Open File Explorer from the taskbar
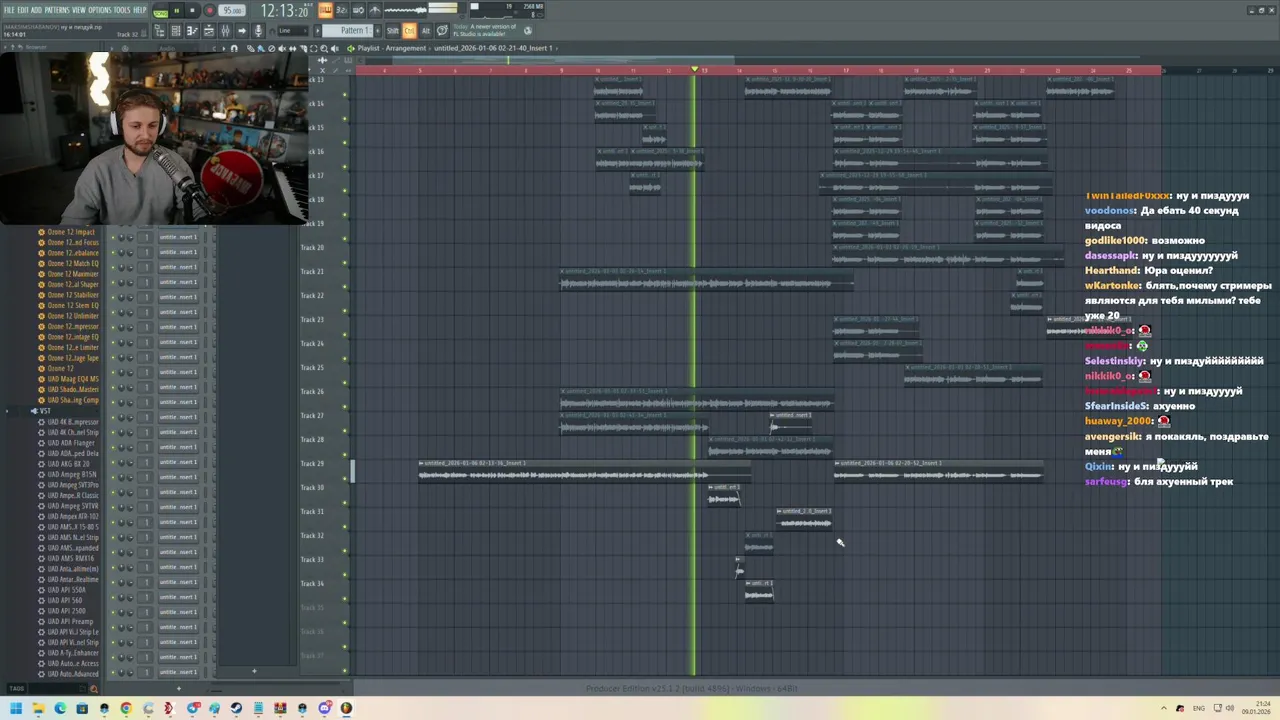 pos(38,708)
